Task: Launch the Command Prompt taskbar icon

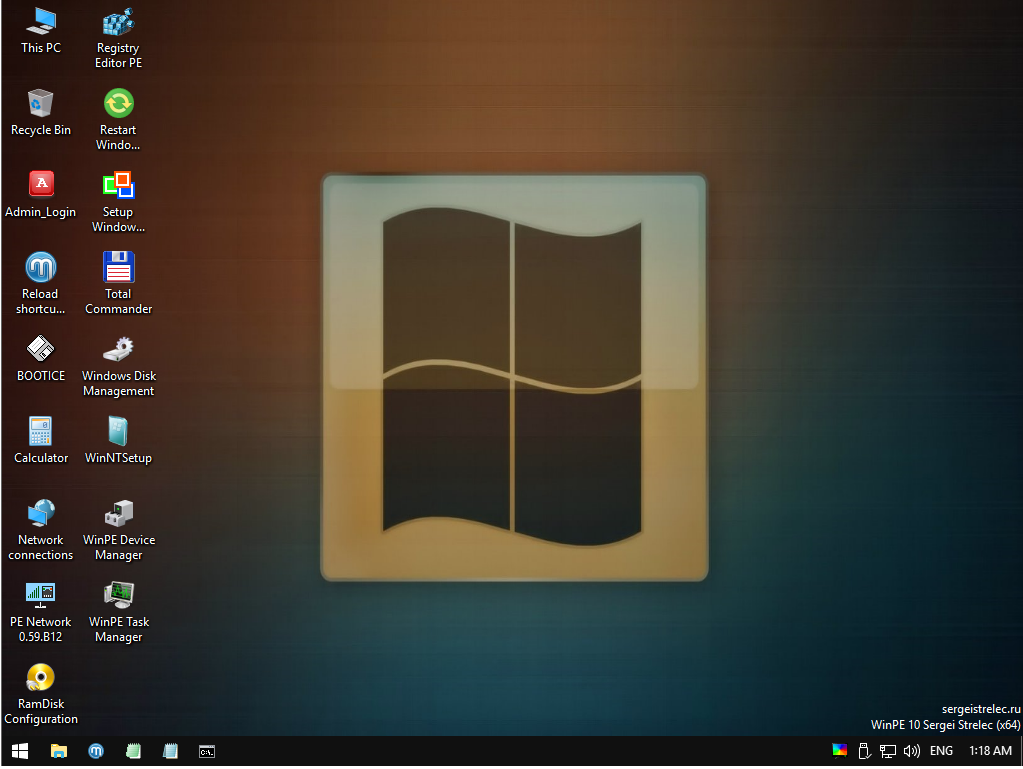Action: coord(207,751)
